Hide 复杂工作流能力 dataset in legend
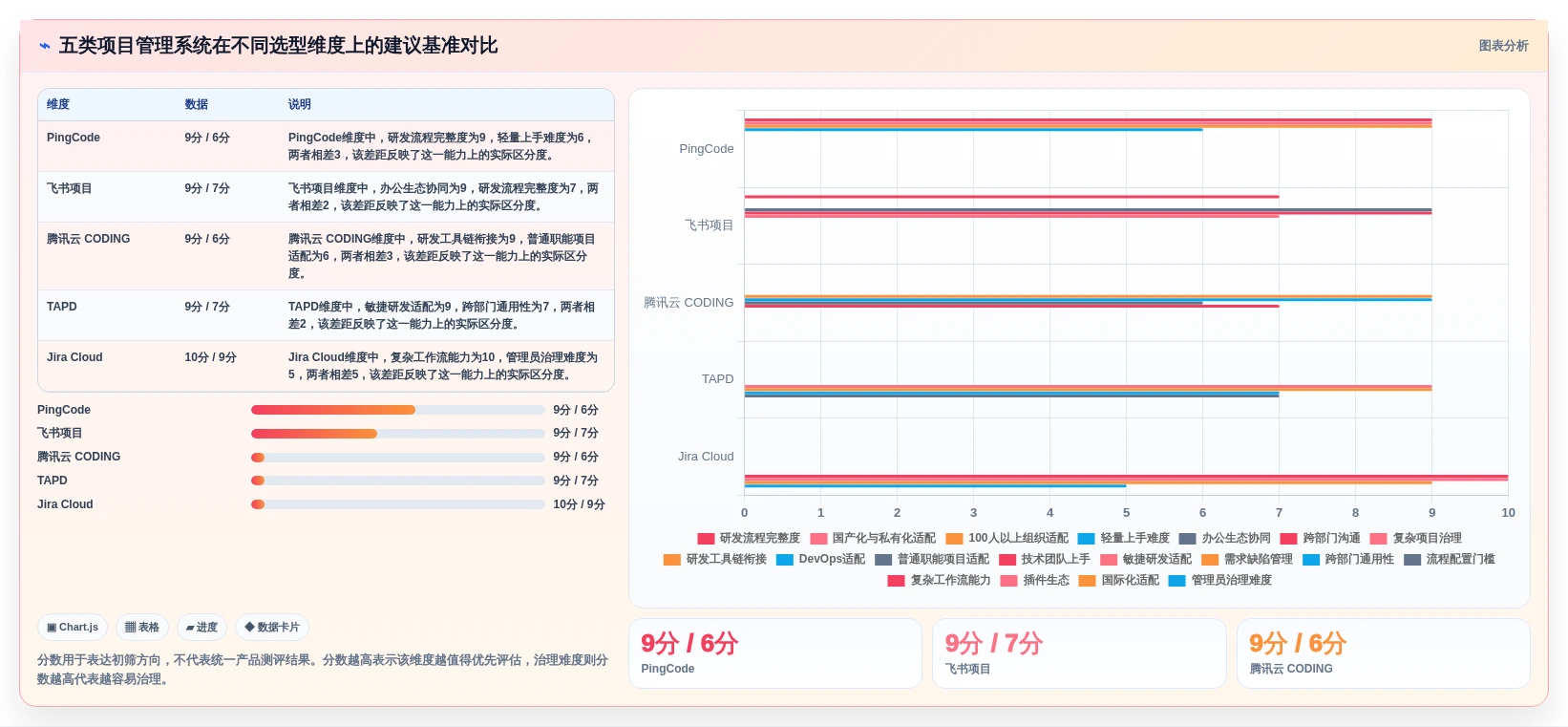The image size is (1568, 727). pos(940,581)
